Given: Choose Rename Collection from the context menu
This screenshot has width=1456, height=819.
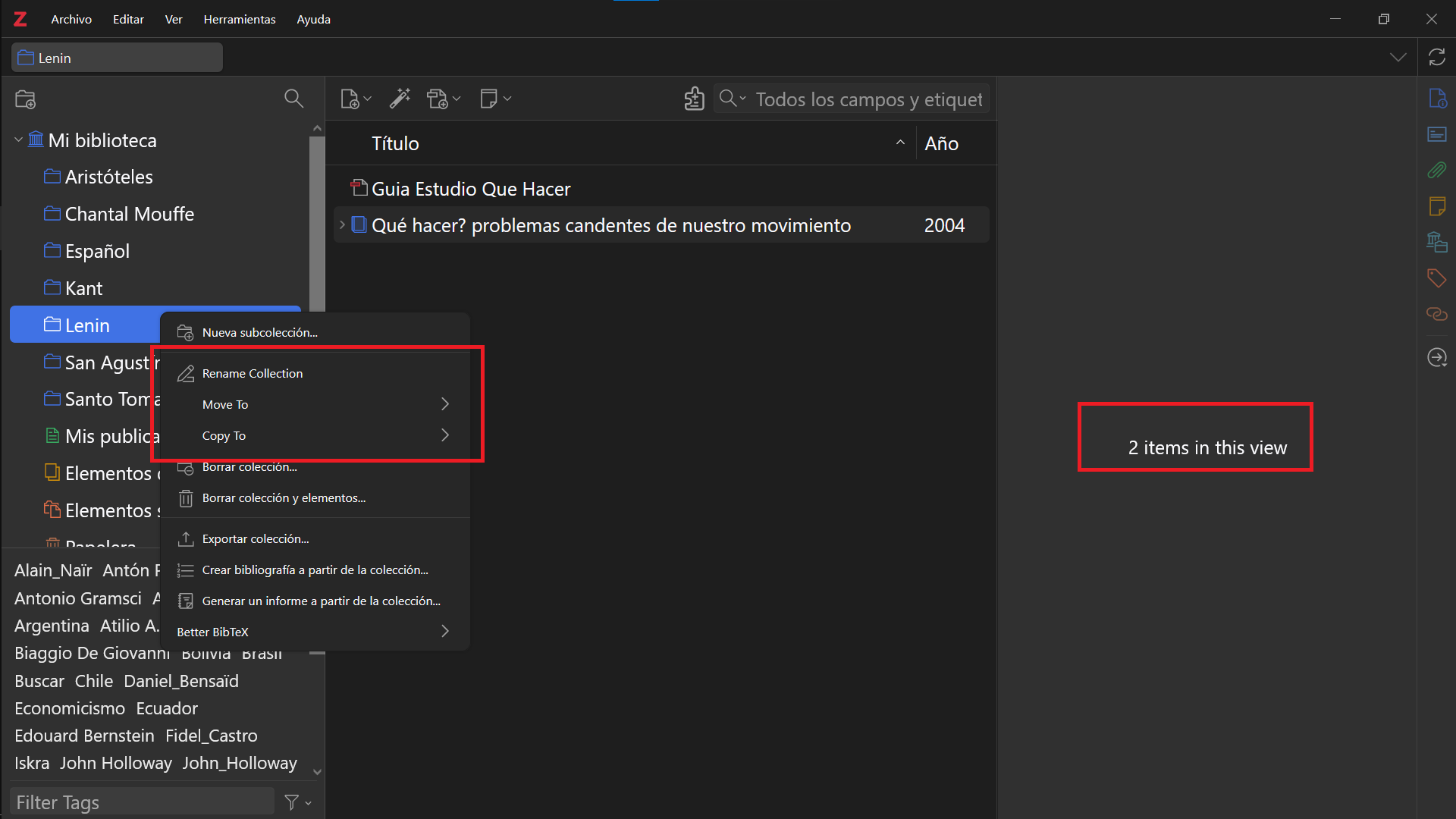Looking at the screenshot, I should coord(253,374).
